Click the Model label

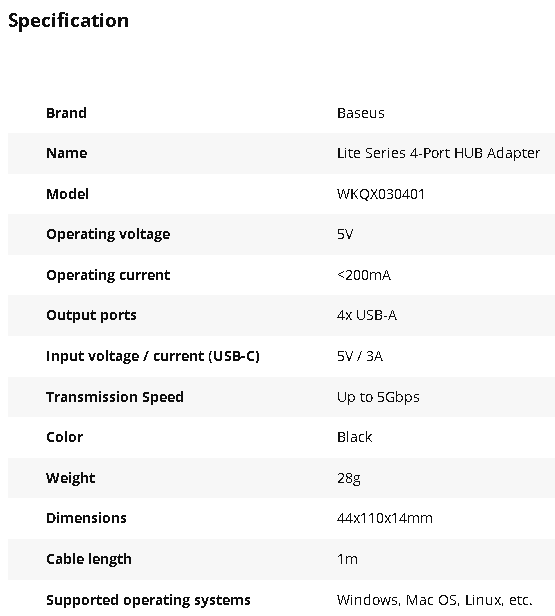click(x=68, y=194)
